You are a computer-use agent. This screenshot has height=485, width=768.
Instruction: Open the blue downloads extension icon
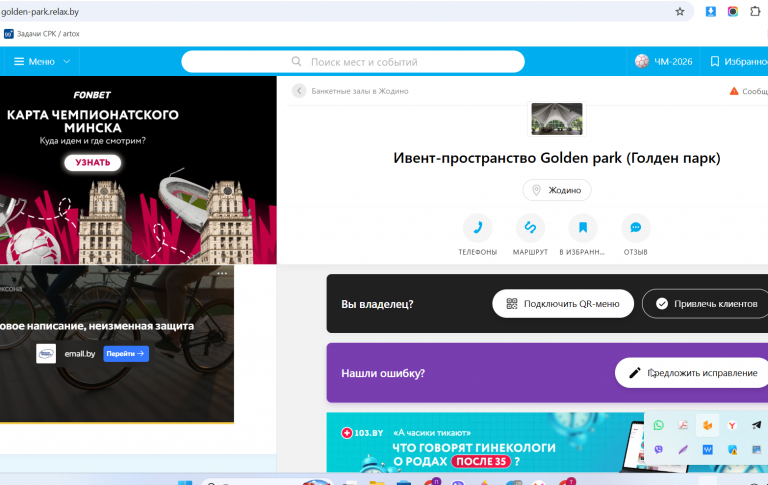(710, 12)
